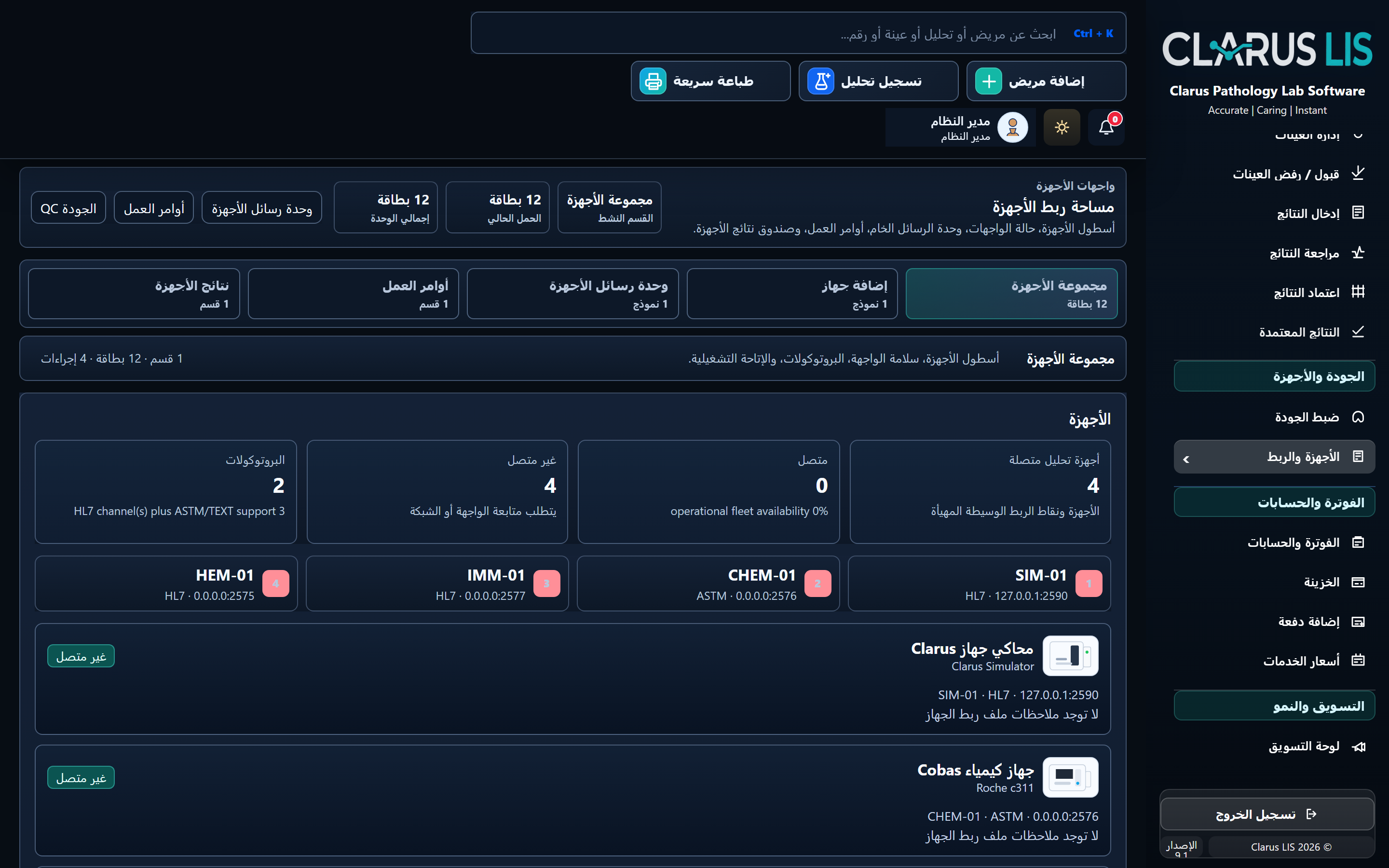This screenshot has width=1389, height=868.
Task: Click the Clarus LIS logo
Action: click(1267, 49)
